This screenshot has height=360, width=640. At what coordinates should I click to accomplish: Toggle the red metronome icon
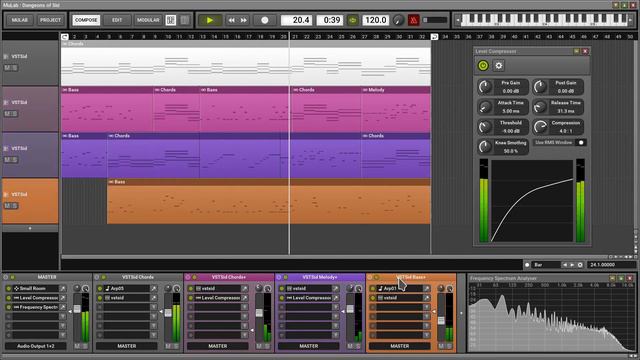(x=413, y=20)
